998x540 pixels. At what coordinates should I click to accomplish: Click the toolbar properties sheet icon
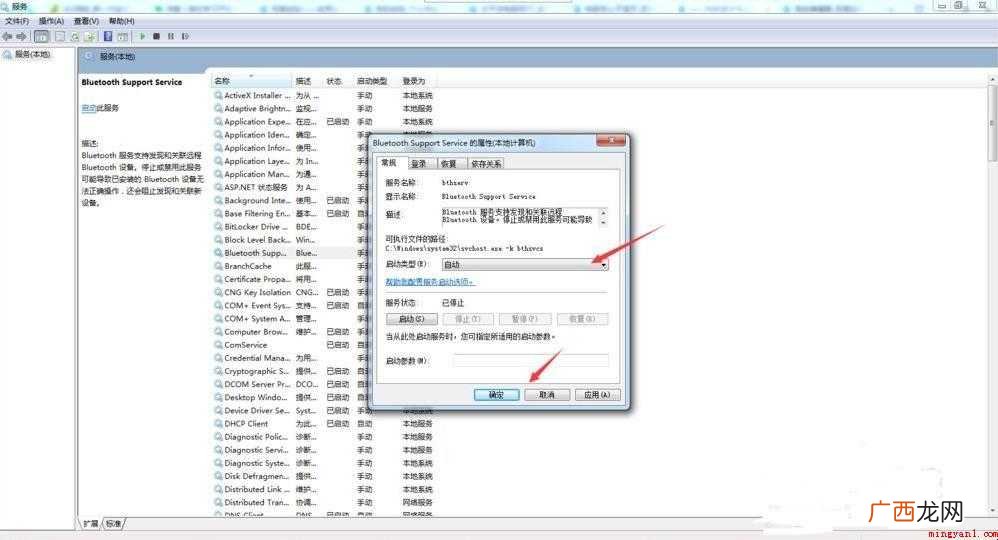click(x=60, y=36)
